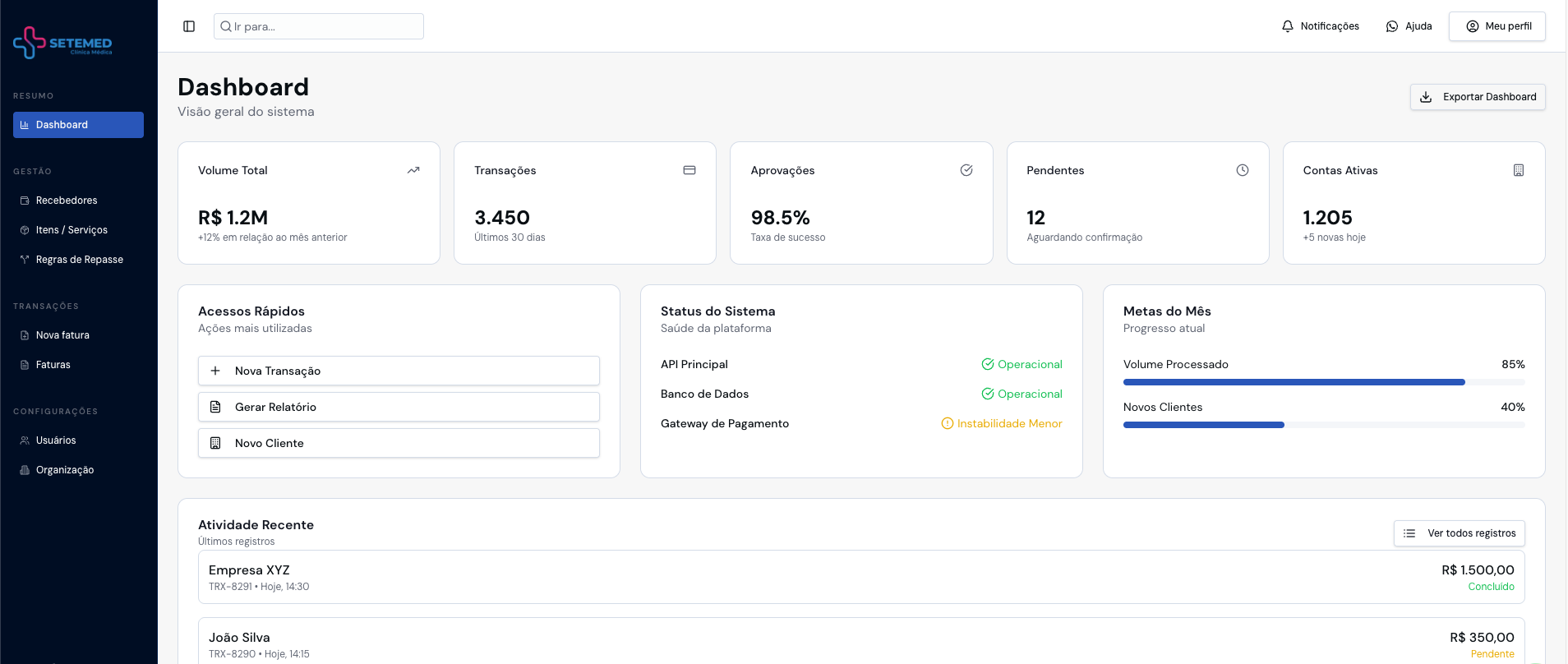
Task: Focus the Ir para search field
Action: [319, 26]
